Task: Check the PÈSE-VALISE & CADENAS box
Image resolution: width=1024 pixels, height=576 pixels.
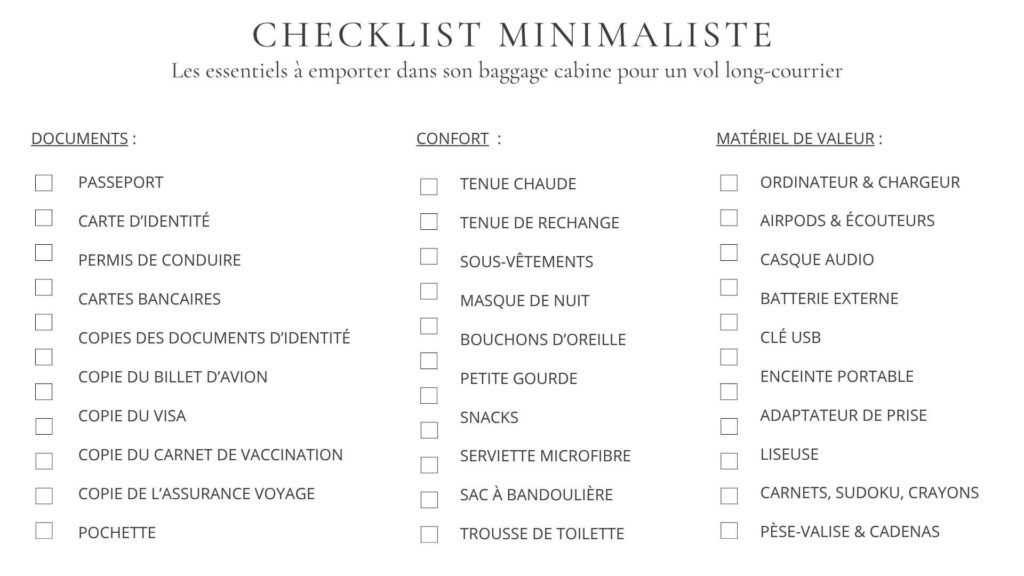Action: (729, 531)
